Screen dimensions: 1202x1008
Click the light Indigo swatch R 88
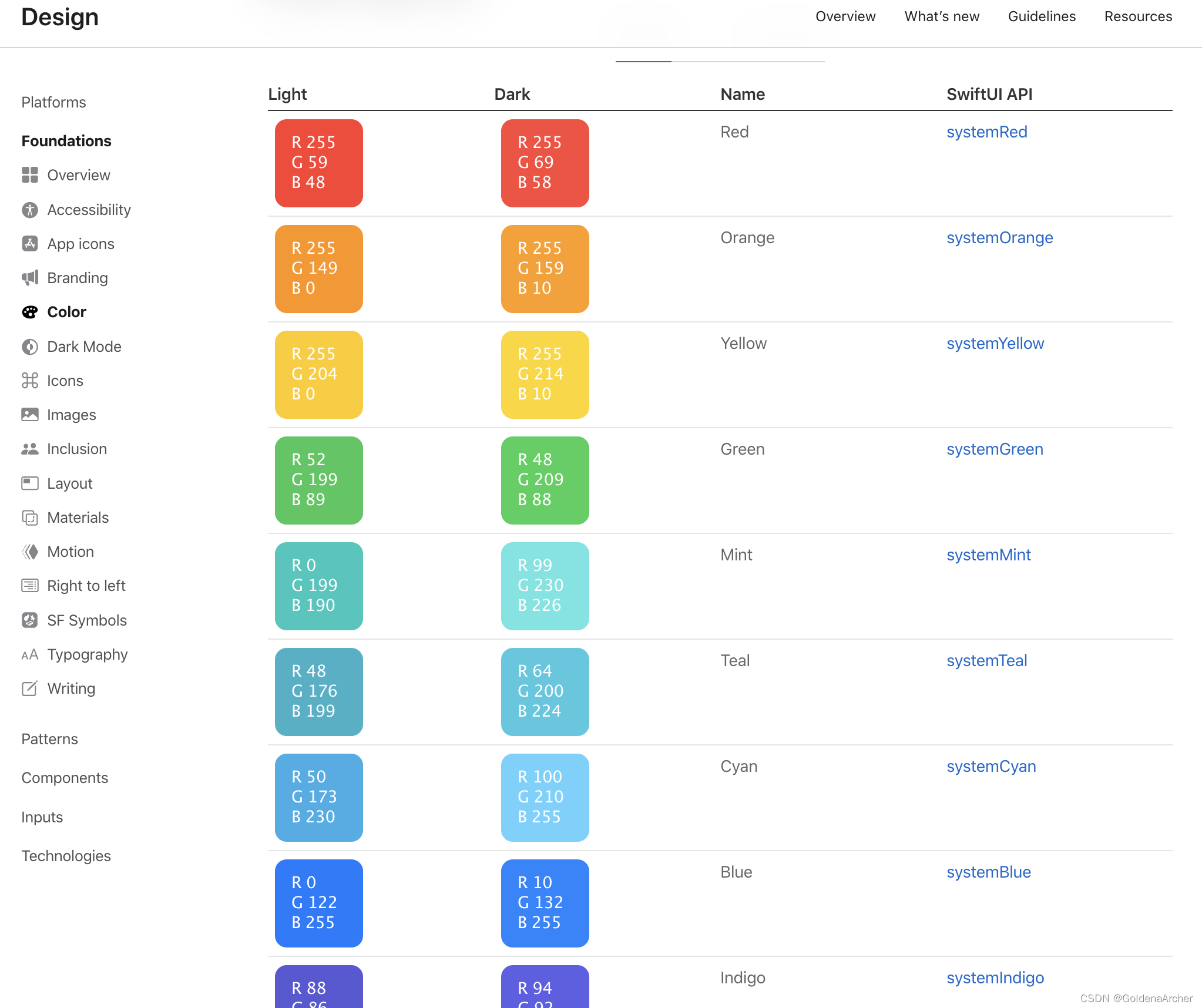coord(319,987)
